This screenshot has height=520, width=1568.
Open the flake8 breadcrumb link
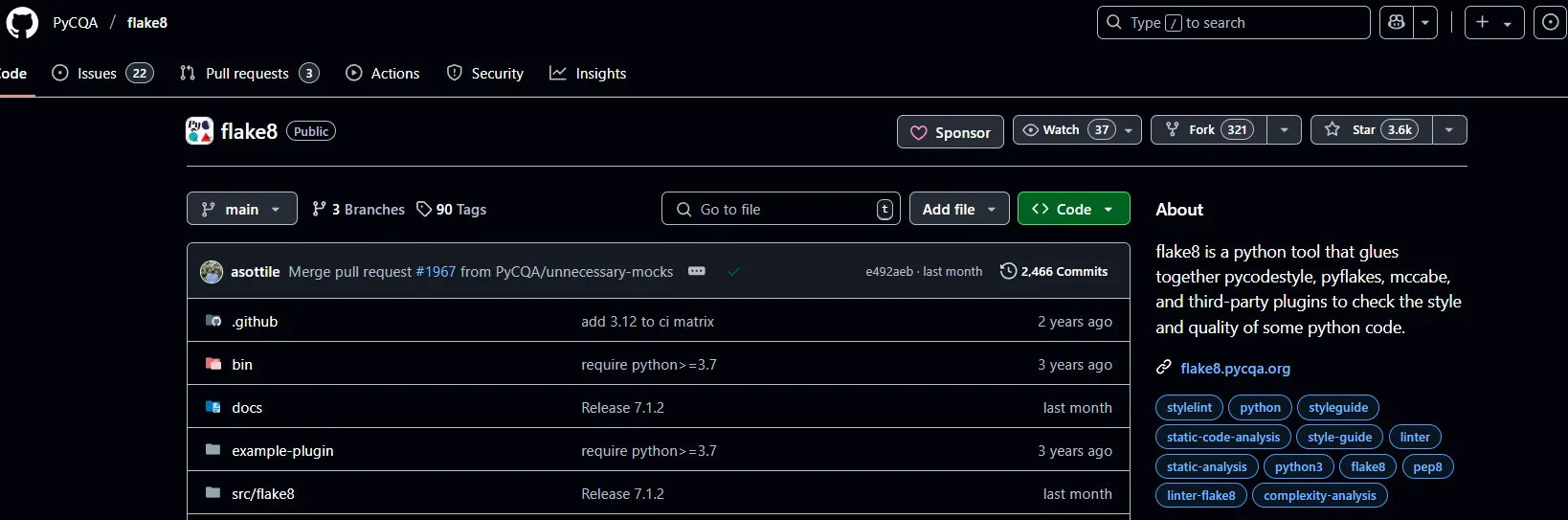coord(147,22)
